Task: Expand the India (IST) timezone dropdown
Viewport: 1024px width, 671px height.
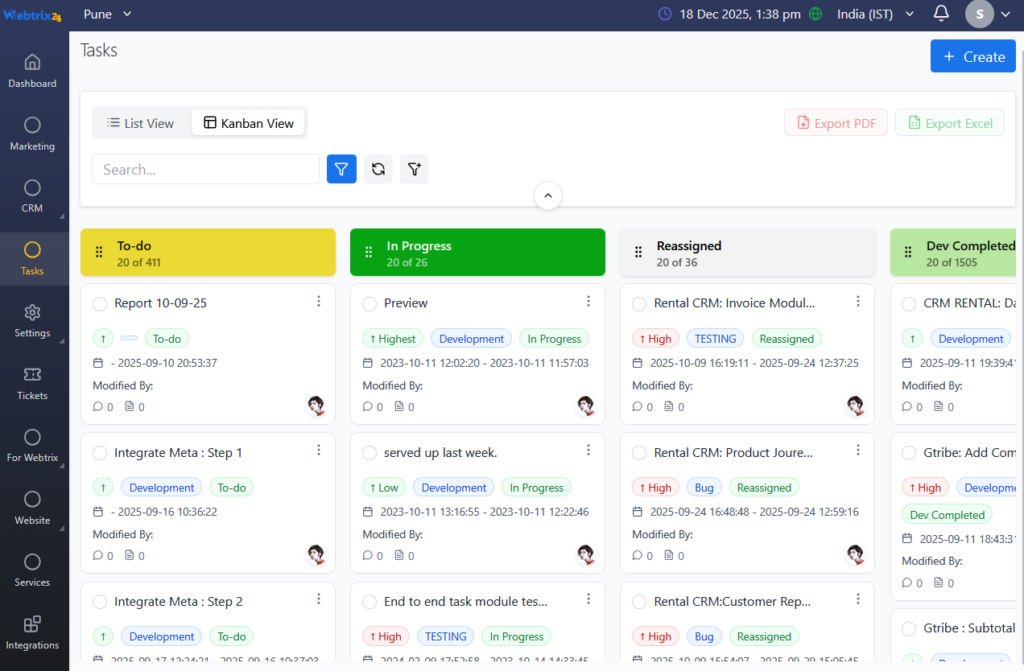Action: 875,14
